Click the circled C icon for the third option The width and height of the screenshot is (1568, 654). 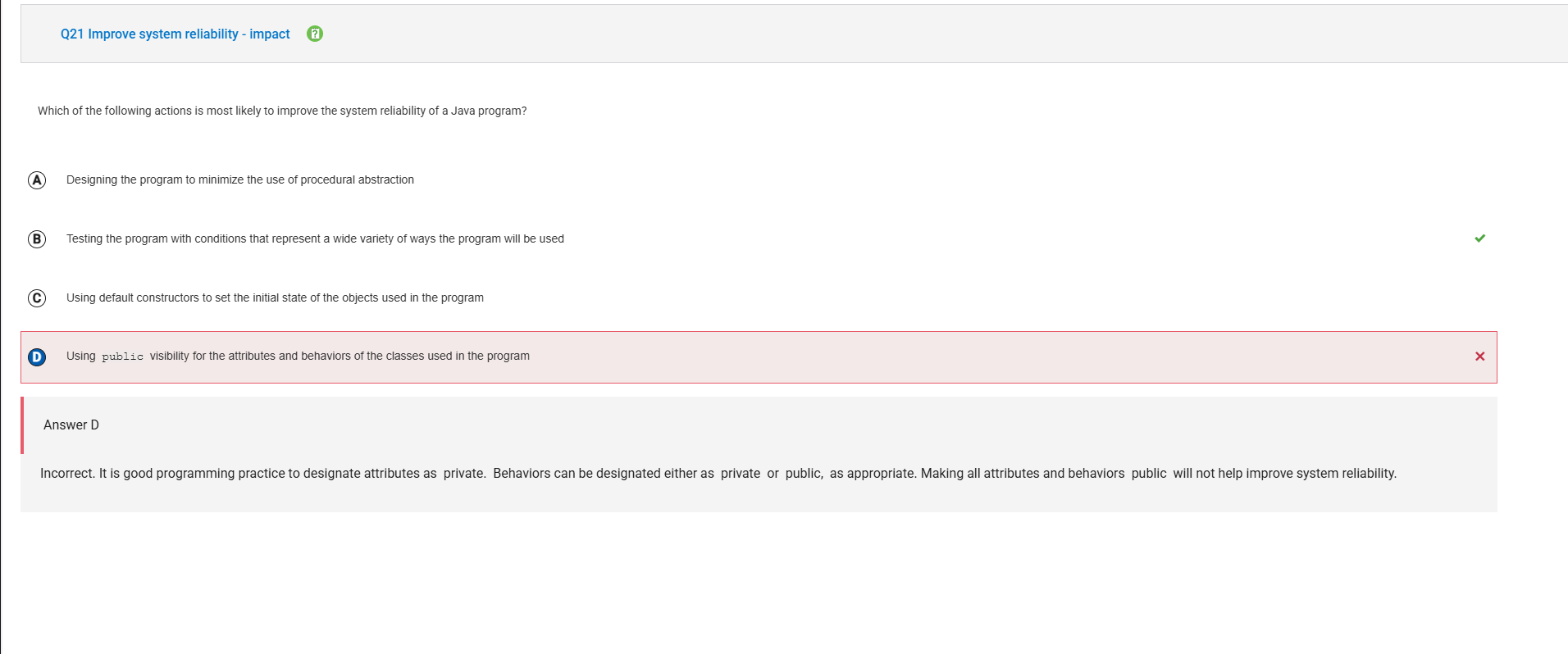coord(36,297)
